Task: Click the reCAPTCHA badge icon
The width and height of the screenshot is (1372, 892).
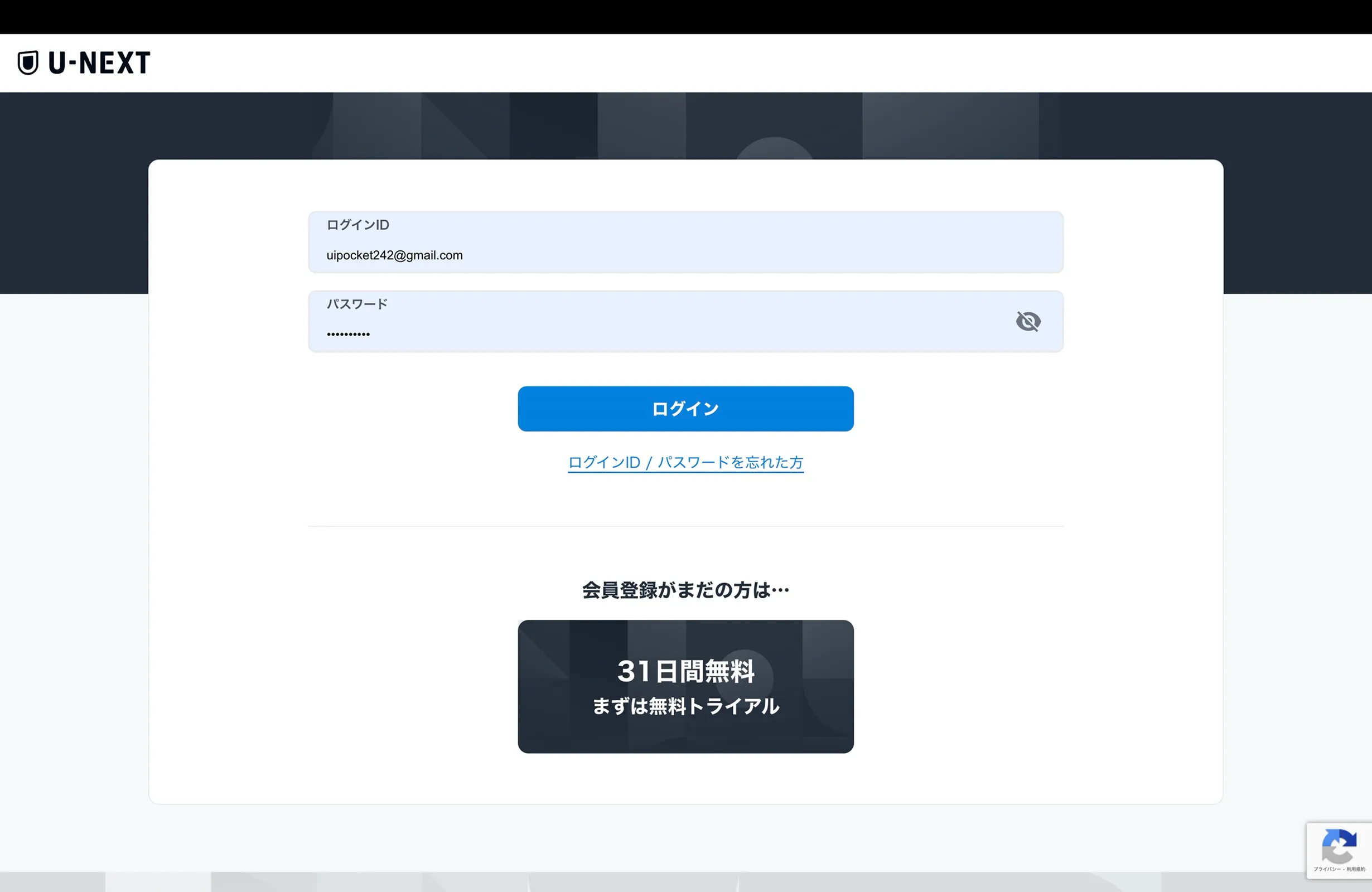Action: tap(1339, 846)
